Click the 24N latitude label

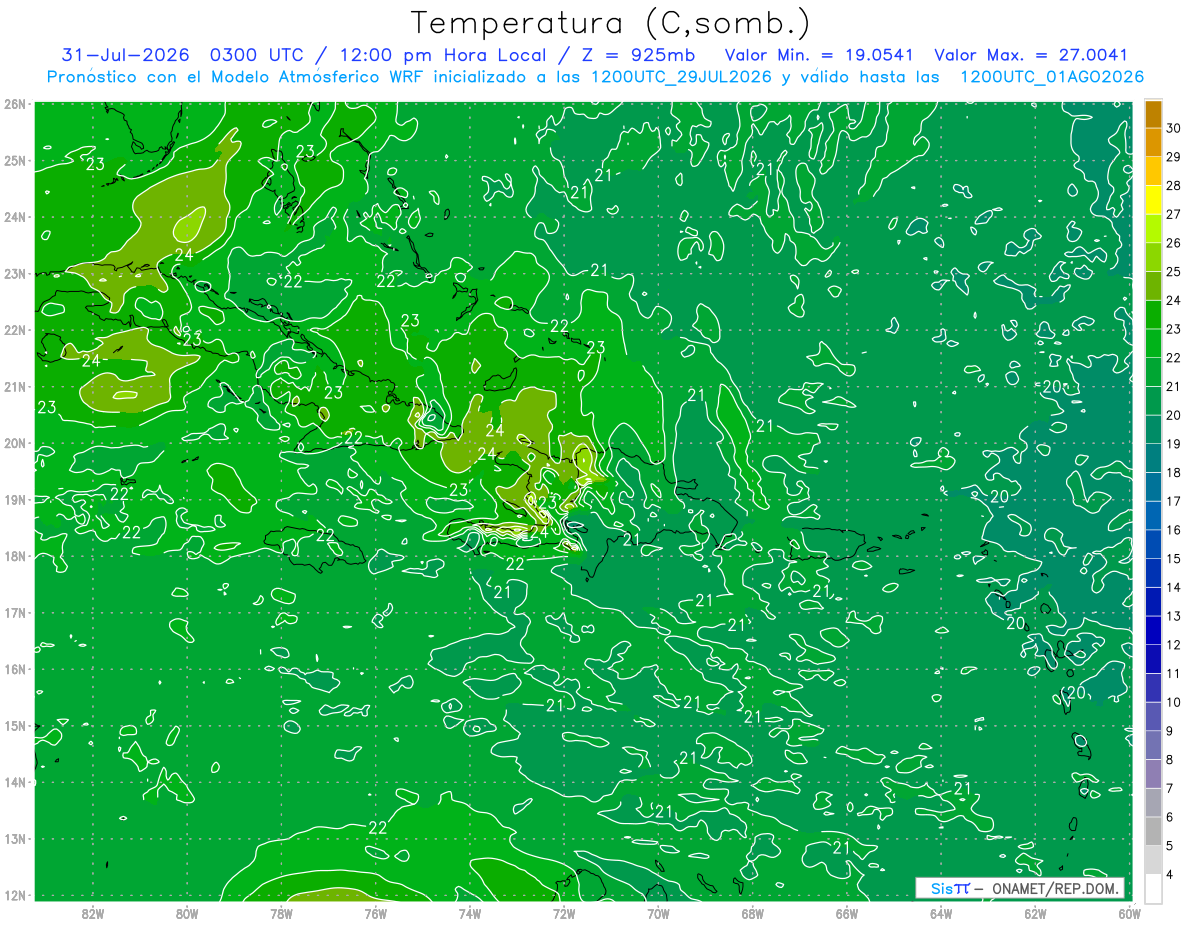(16, 217)
